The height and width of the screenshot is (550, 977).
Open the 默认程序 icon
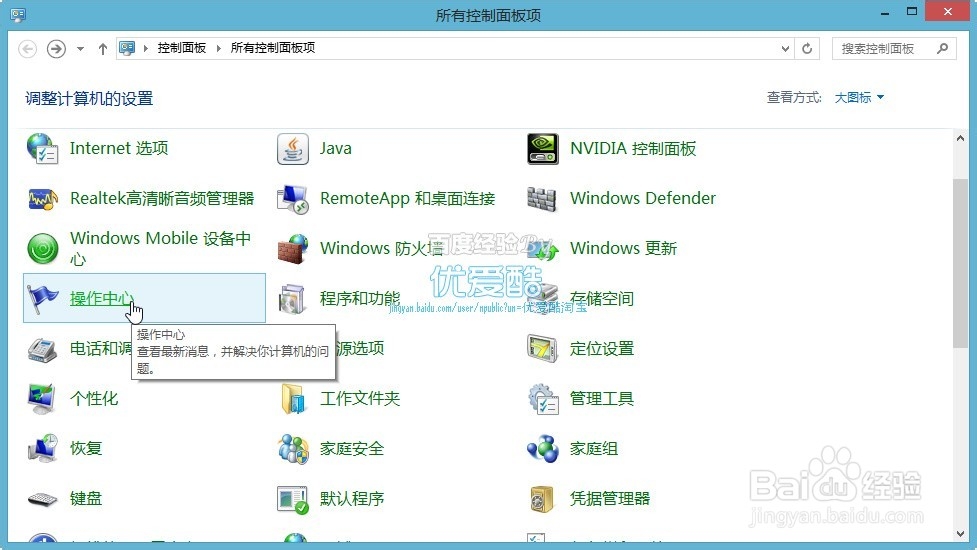point(293,499)
